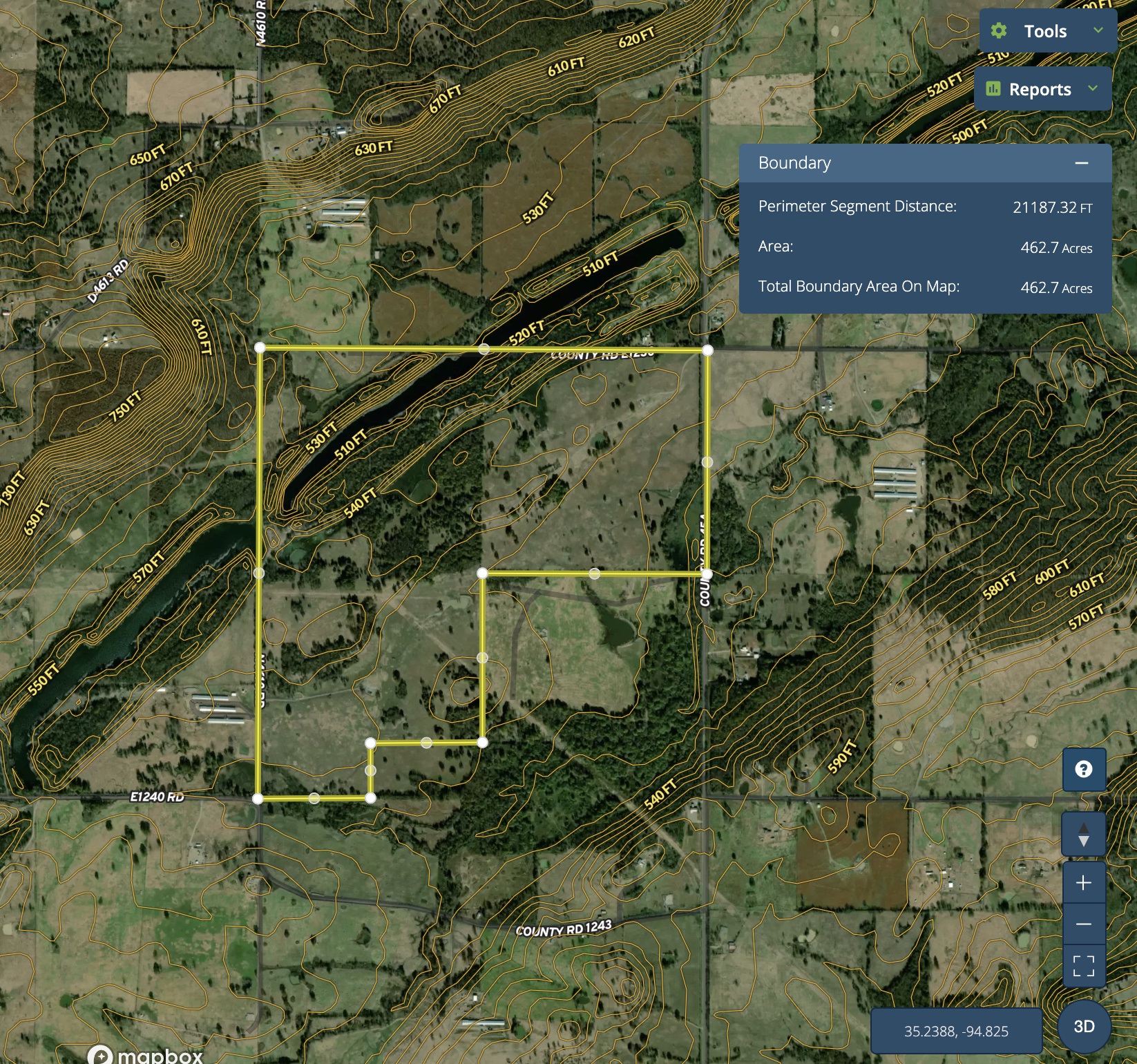Image resolution: width=1137 pixels, height=1064 pixels.
Task: Select the southwest boundary corner vertex
Action: pyautogui.click(x=258, y=799)
